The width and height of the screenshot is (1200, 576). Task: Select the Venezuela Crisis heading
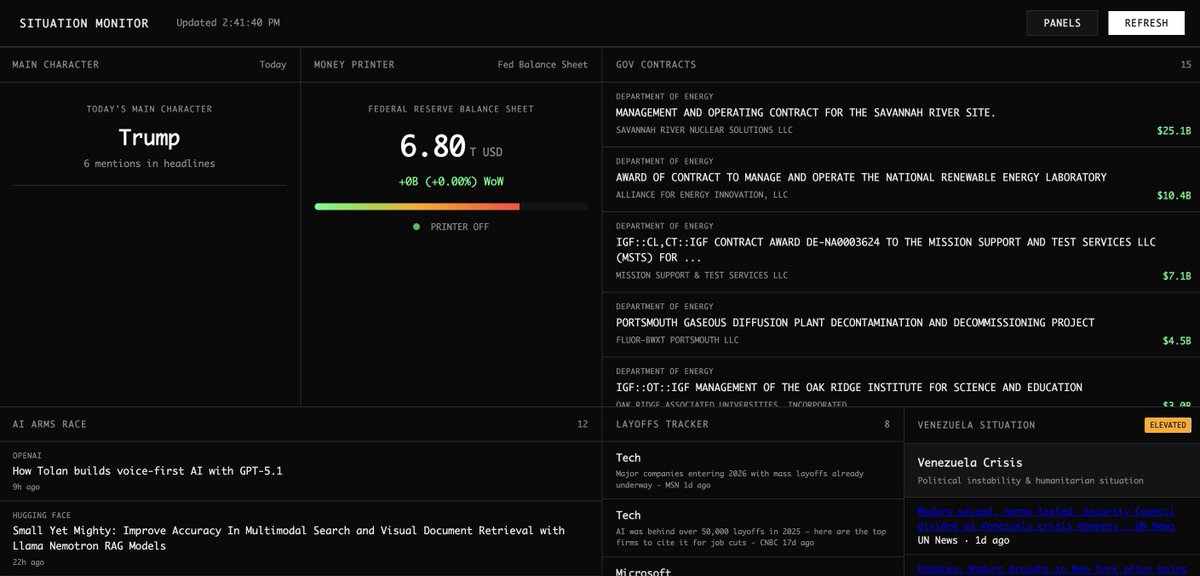coord(969,463)
